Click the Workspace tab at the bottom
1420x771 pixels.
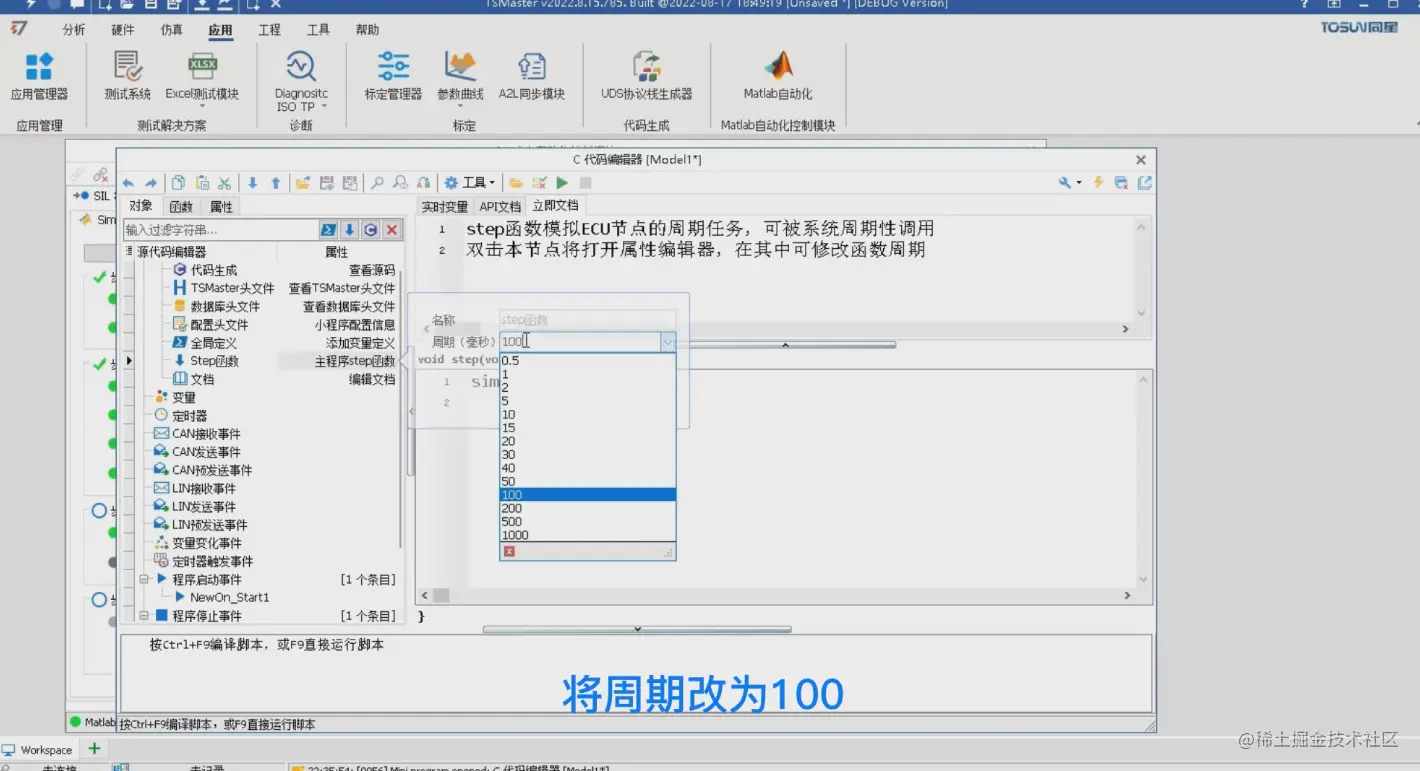click(38, 750)
